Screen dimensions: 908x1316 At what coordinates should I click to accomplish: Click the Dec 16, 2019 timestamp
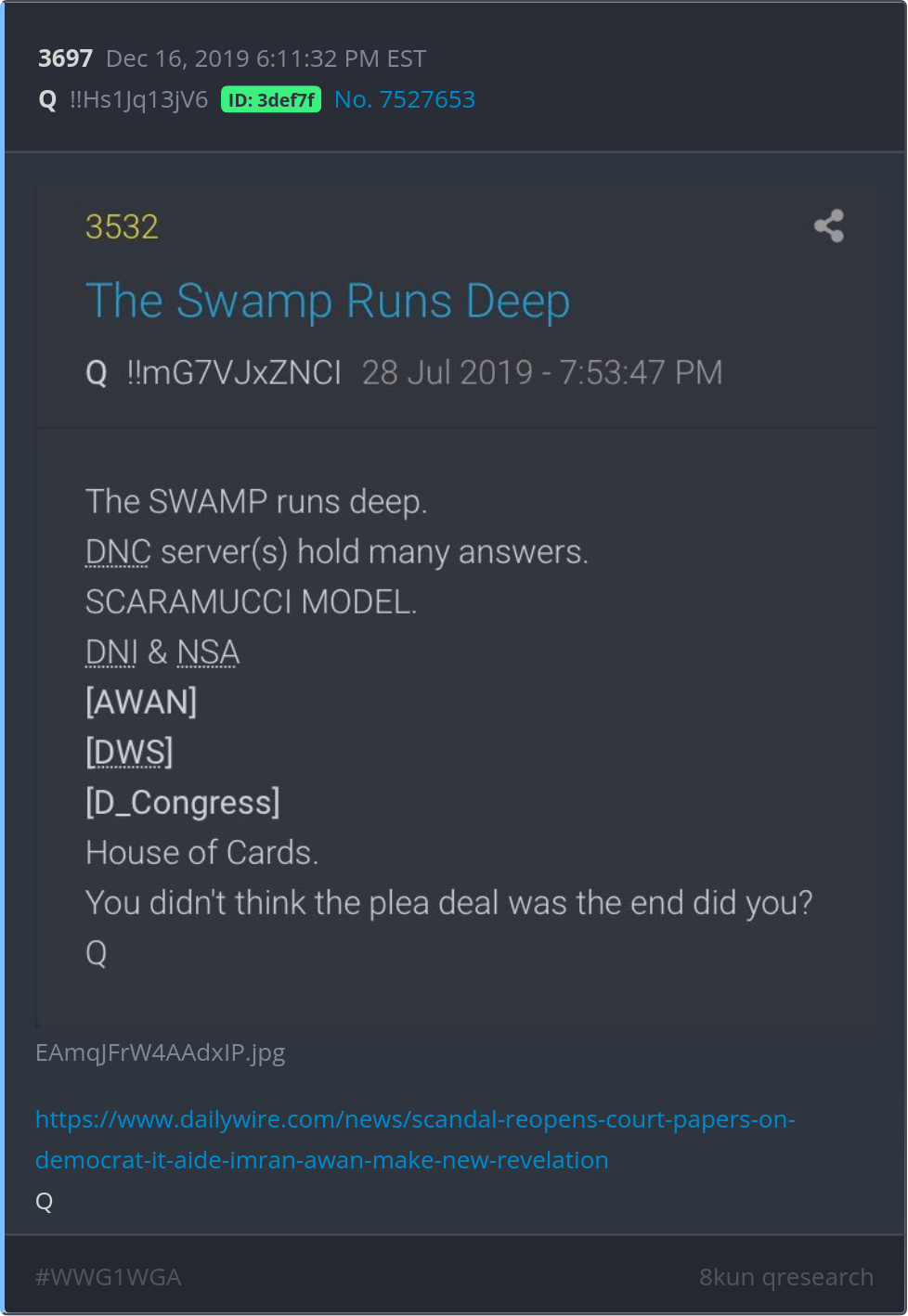click(266, 58)
